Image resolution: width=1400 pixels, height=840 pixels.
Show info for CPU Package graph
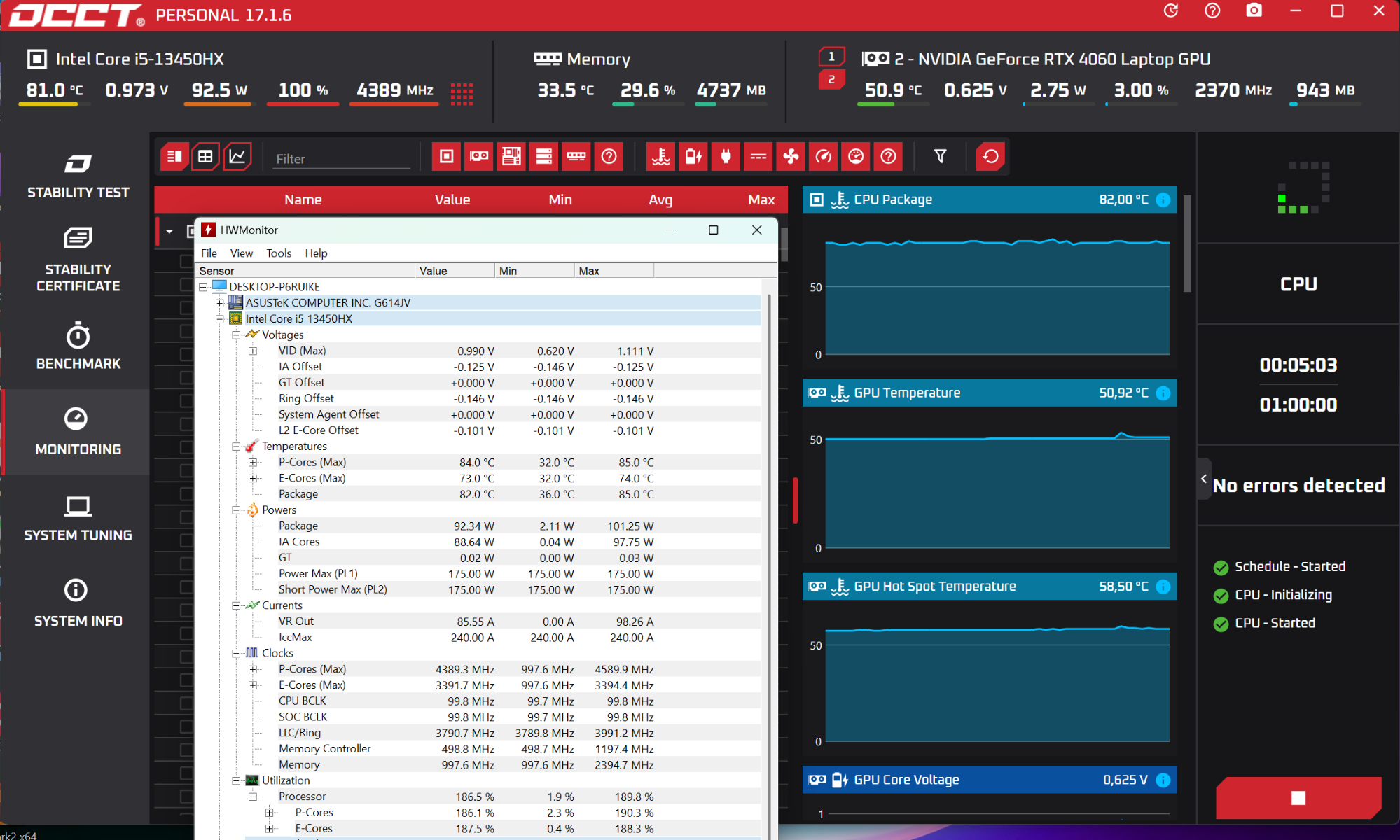coord(1163,199)
